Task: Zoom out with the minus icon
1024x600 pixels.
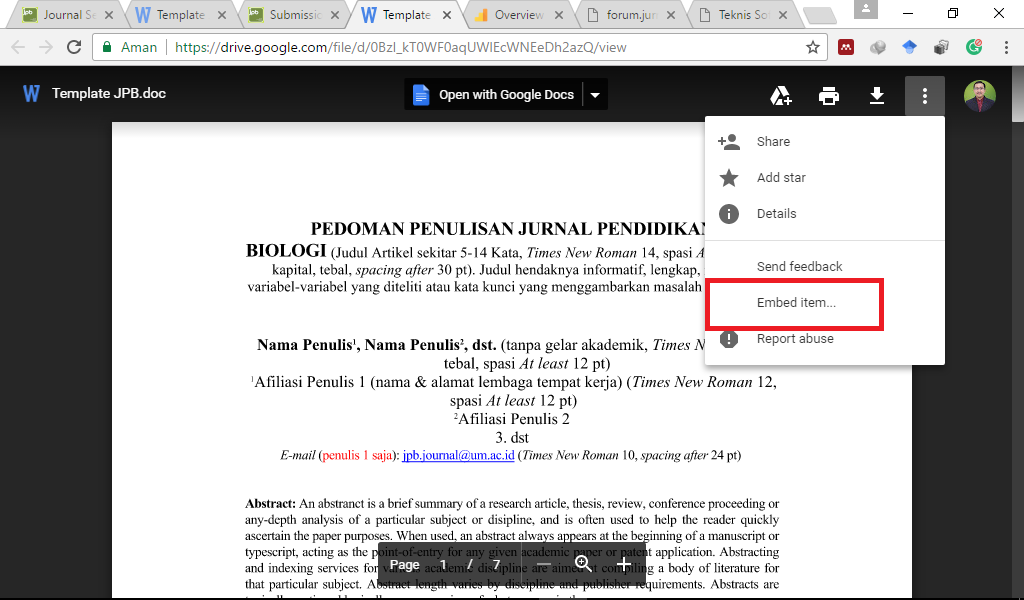Action: (x=544, y=564)
